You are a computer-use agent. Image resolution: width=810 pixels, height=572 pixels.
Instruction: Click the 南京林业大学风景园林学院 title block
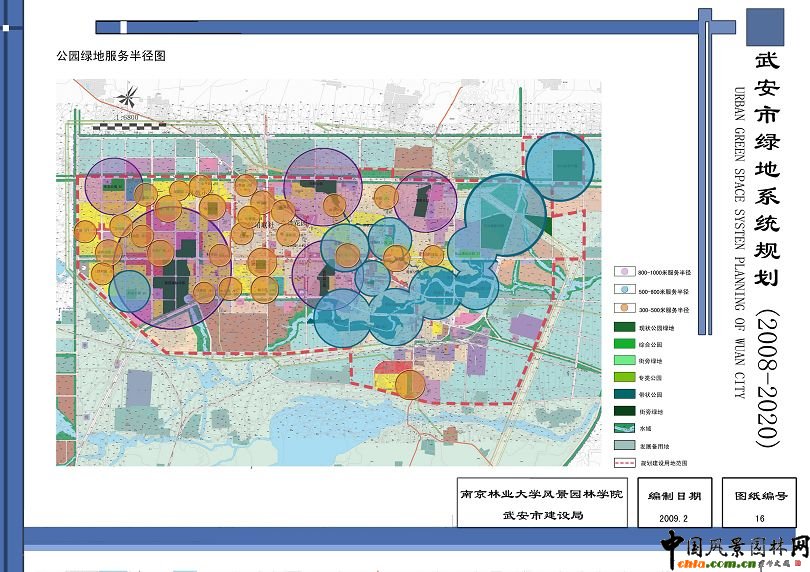pos(541,494)
